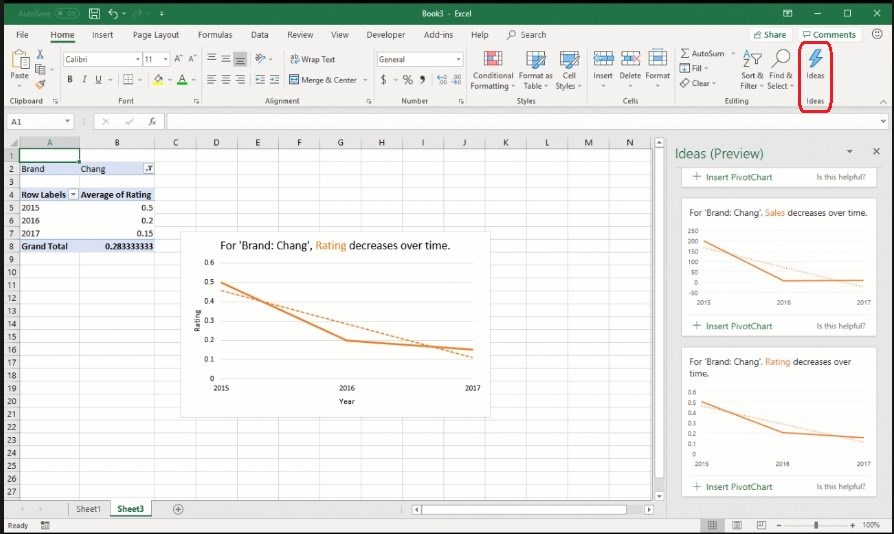Open Find & Select menu
This screenshot has height=534, width=894.
[x=781, y=70]
